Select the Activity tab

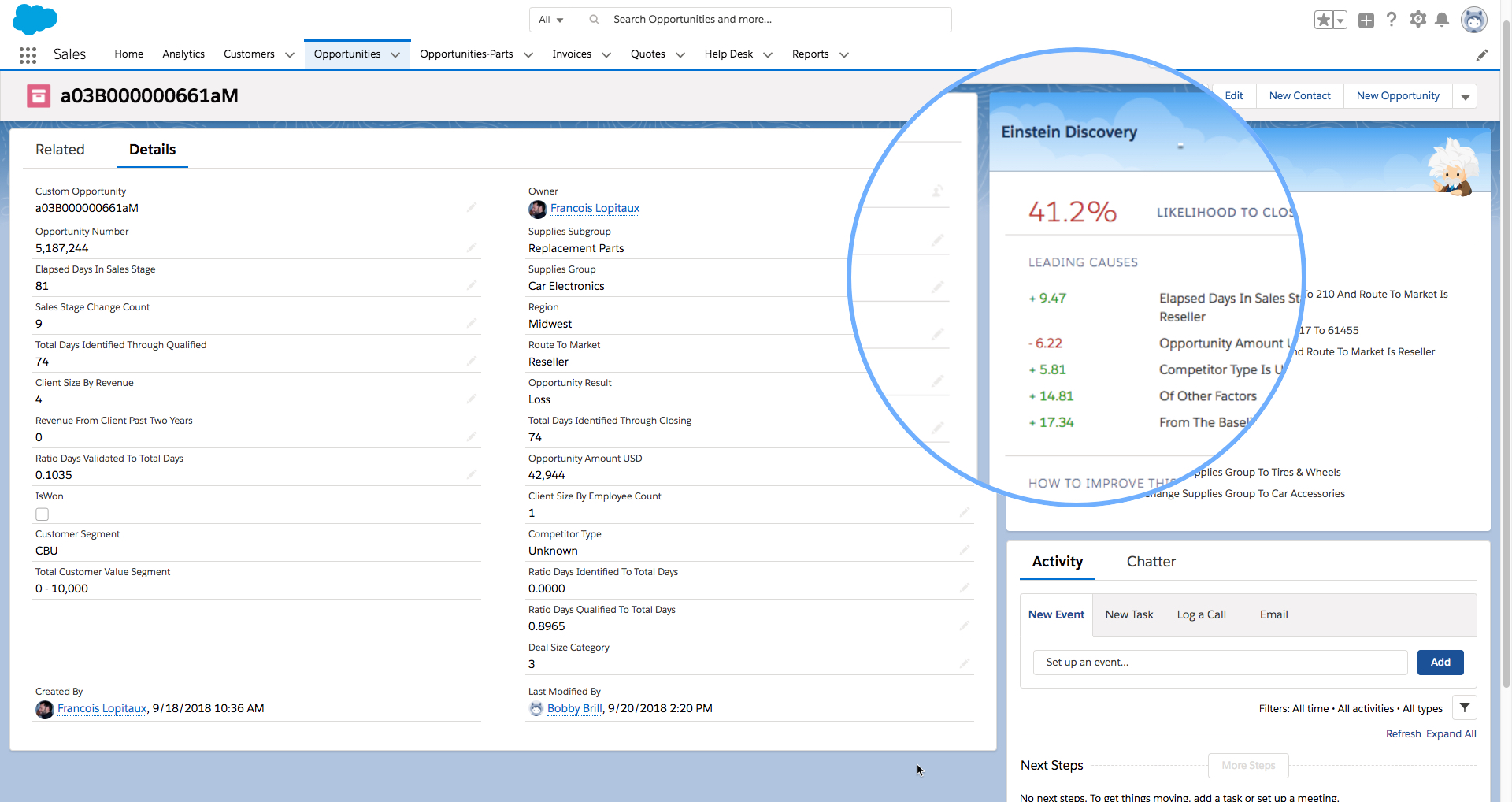tap(1058, 562)
